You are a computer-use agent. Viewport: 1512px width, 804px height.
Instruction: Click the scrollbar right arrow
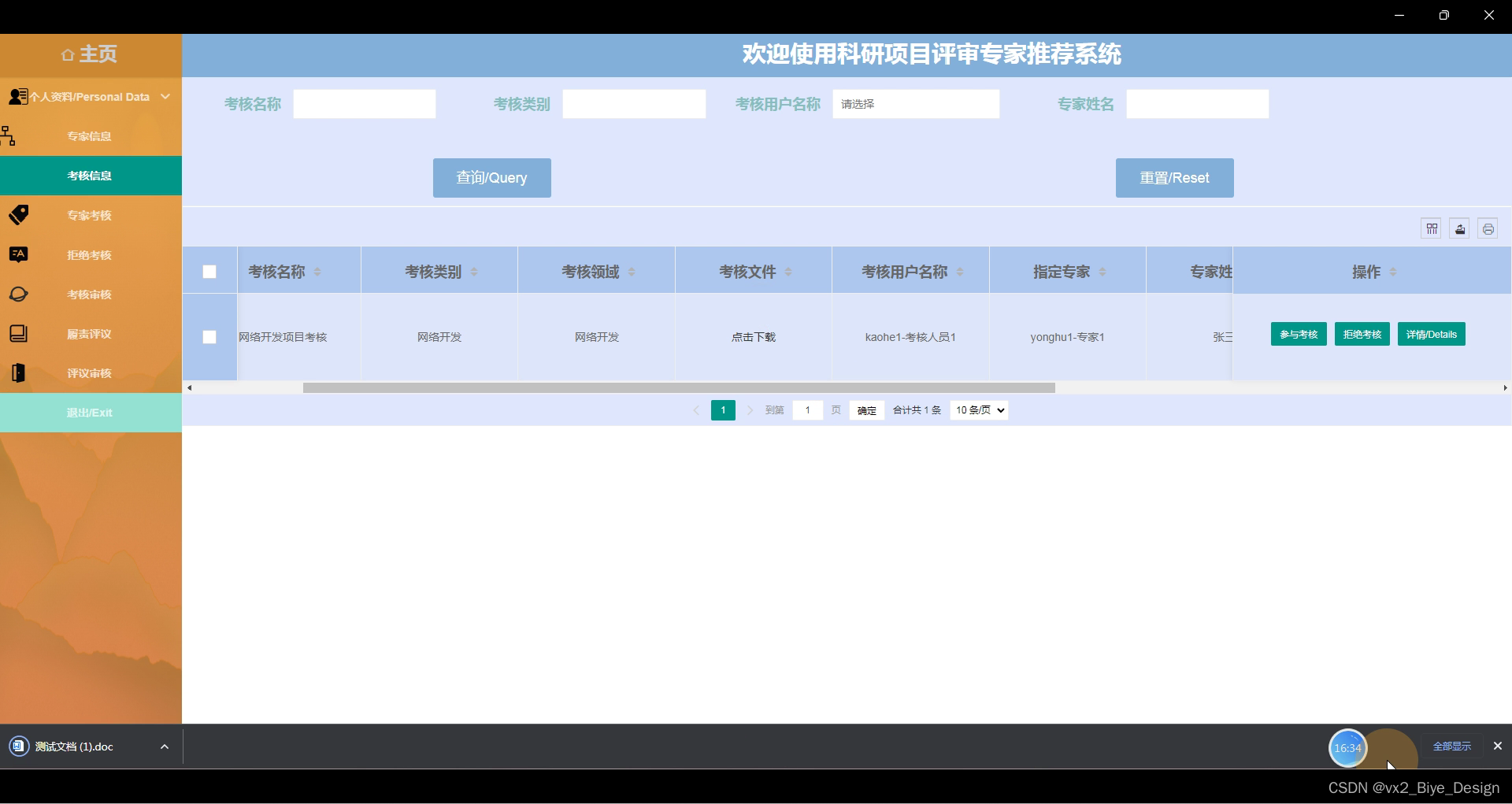point(1505,387)
